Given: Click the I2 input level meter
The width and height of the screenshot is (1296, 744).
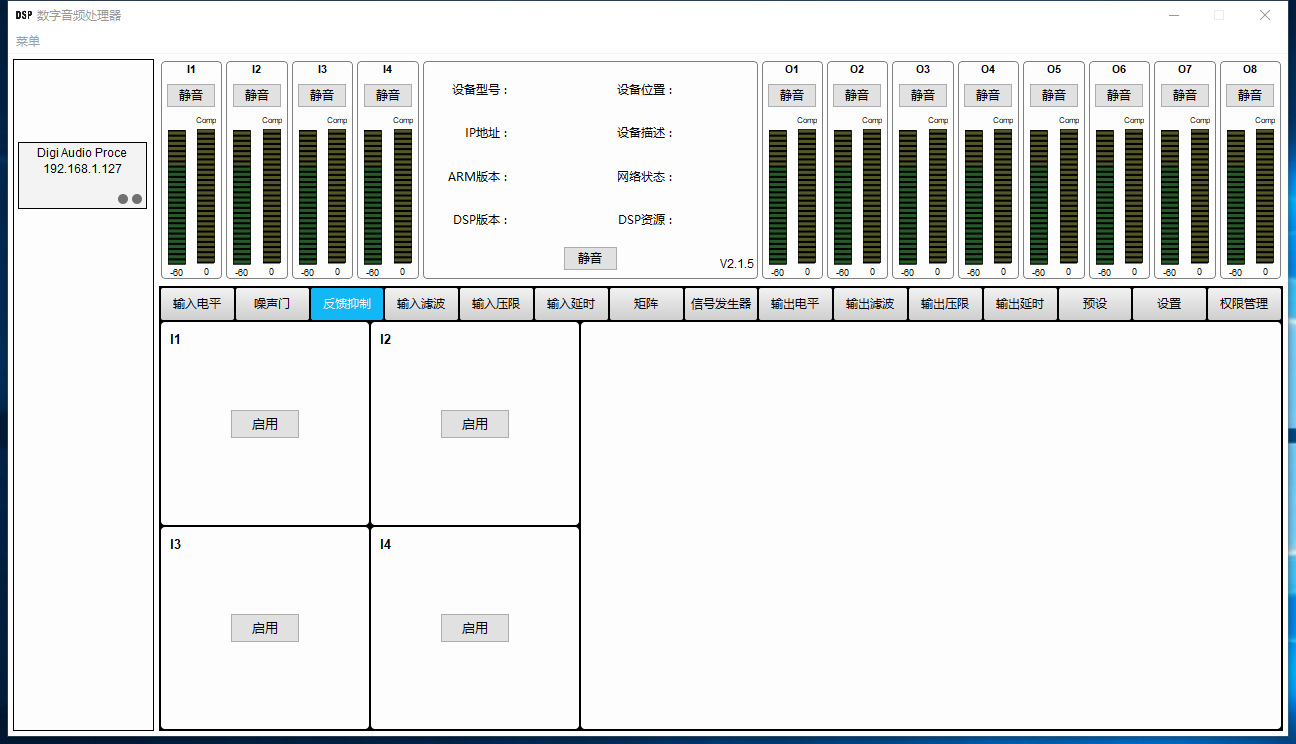Looking at the screenshot, I should pos(242,197).
